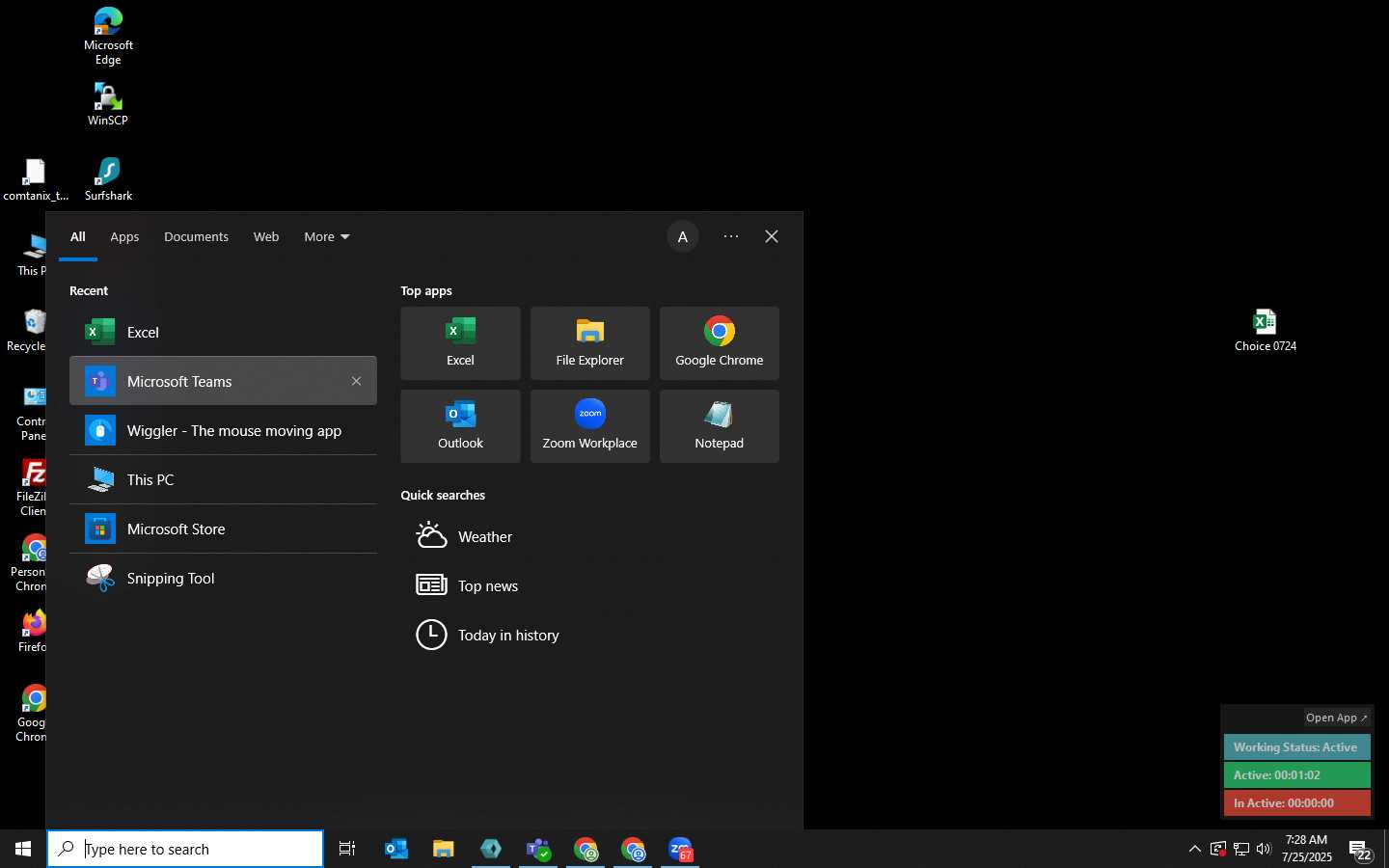Viewport: 1389px width, 868px height.
Task: Open the search panel options ellipsis
Action: coord(731,237)
